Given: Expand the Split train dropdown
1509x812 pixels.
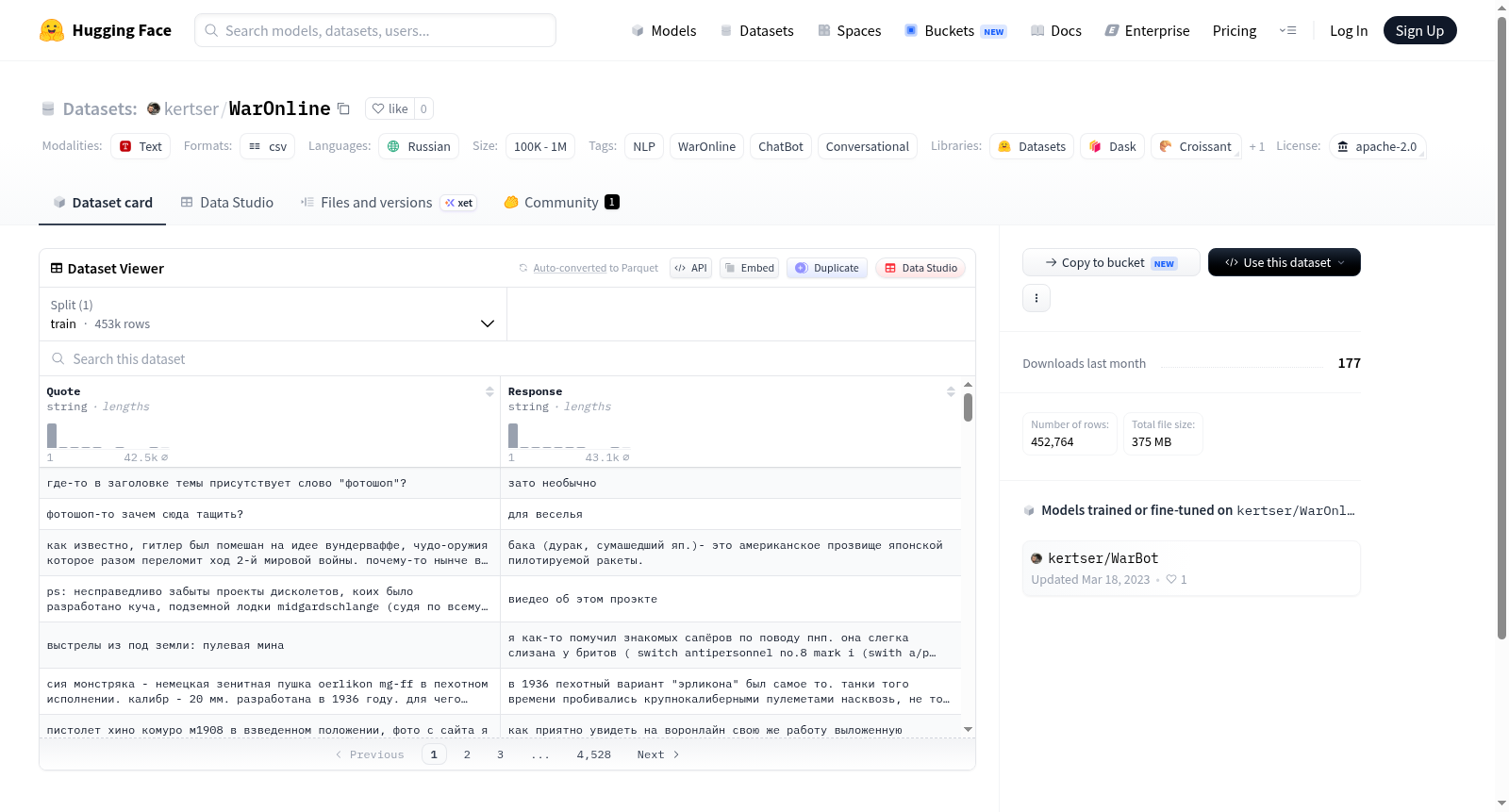Looking at the screenshot, I should (x=274, y=314).
